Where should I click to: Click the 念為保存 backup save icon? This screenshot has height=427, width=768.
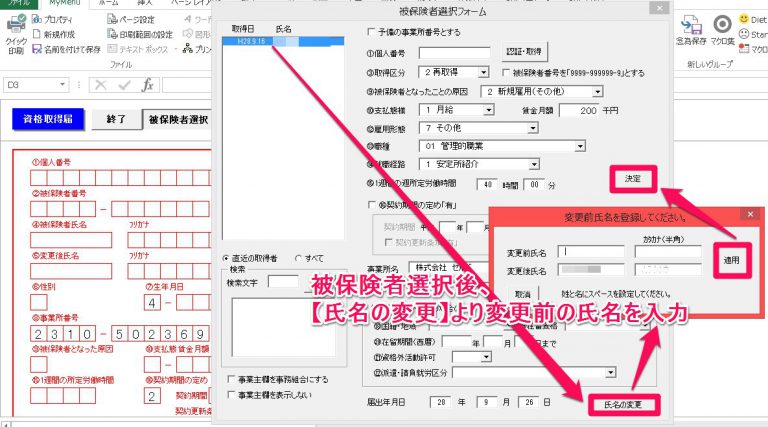[x=691, y=30]
